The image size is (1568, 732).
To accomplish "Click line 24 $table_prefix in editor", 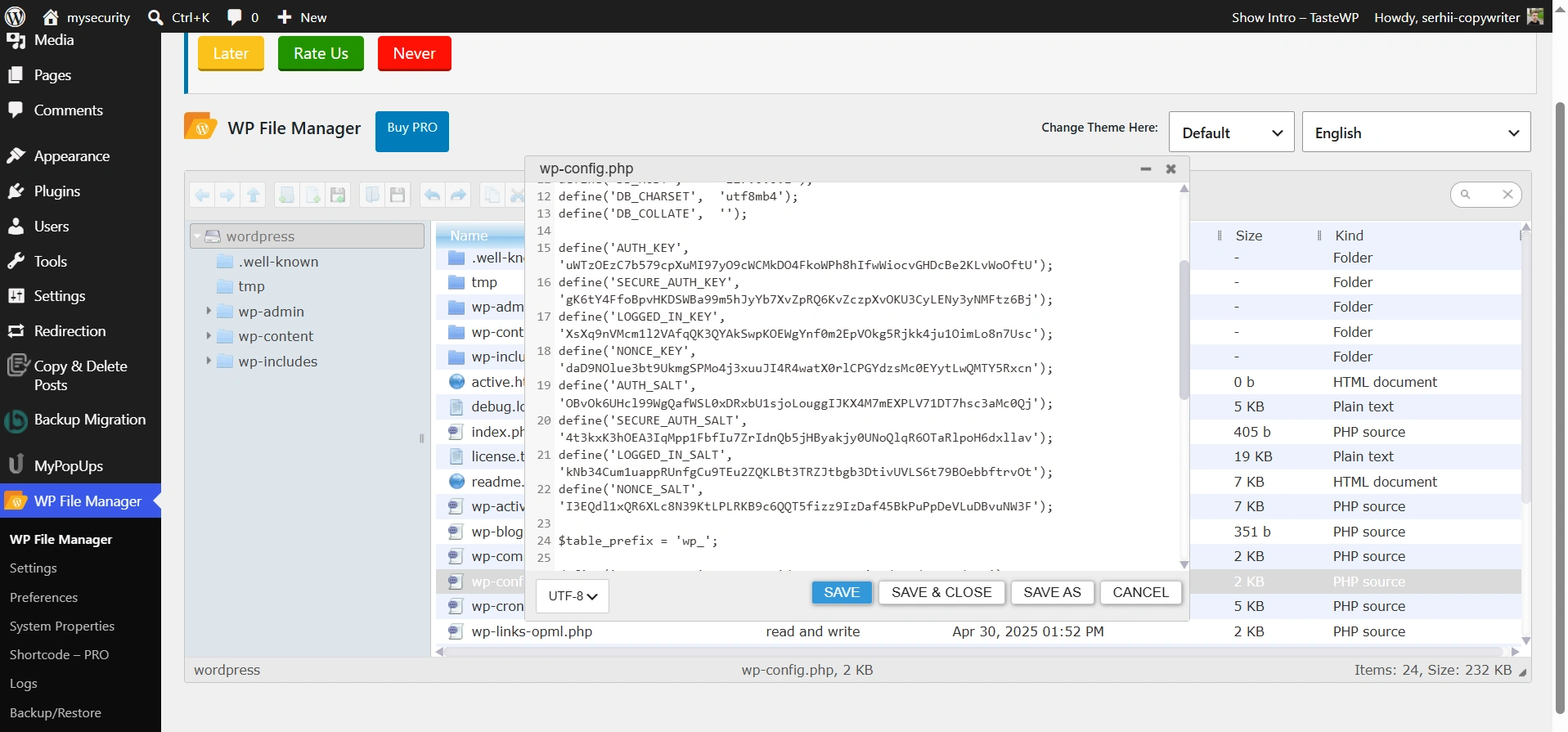I will click(638, 541).
